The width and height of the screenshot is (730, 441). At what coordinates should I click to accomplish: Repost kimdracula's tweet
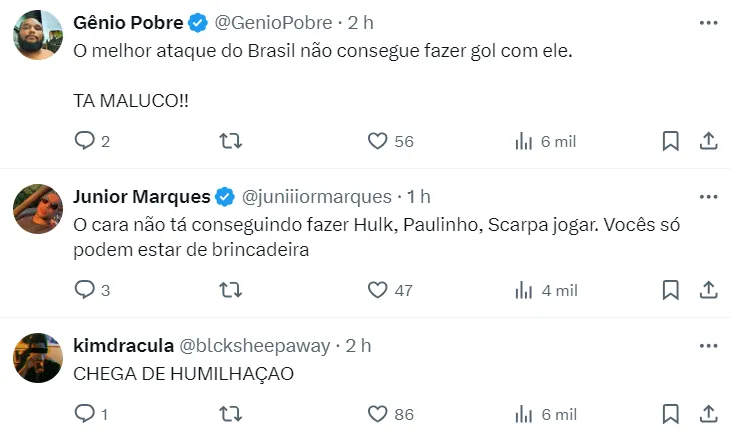[230, 414]
